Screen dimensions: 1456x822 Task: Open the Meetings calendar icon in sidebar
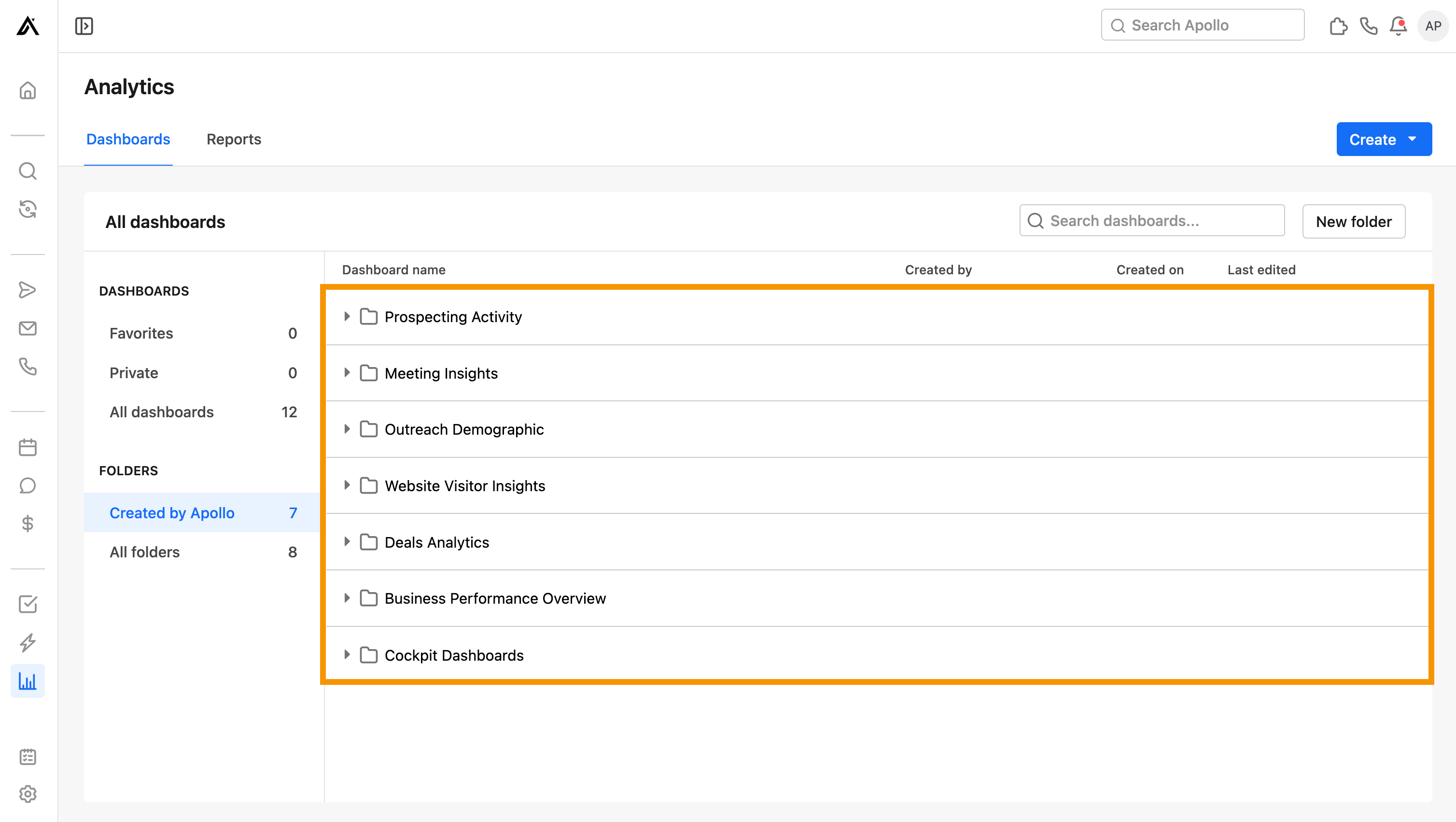(x=28, y=447)
